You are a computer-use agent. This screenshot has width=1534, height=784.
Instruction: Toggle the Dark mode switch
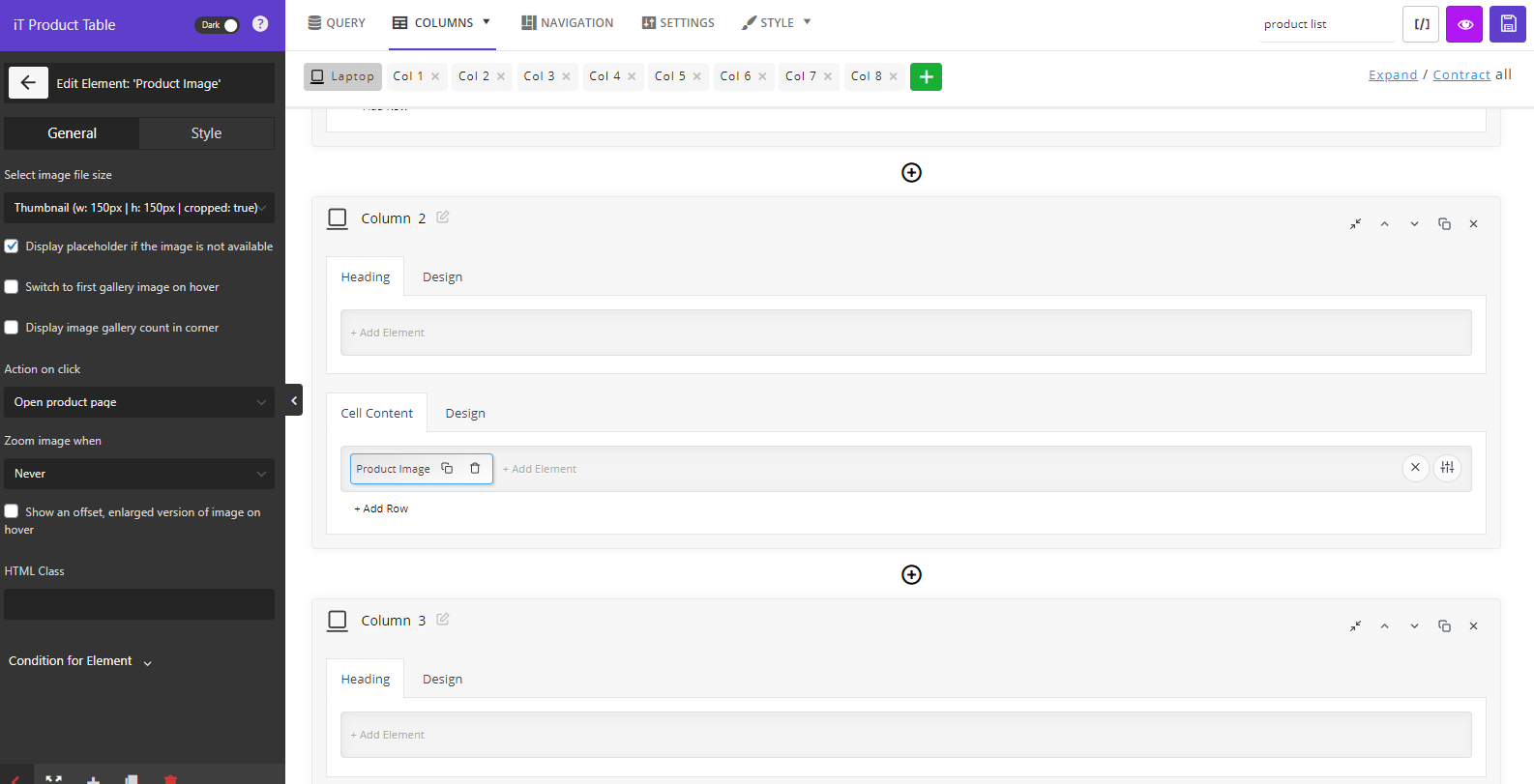218,25
